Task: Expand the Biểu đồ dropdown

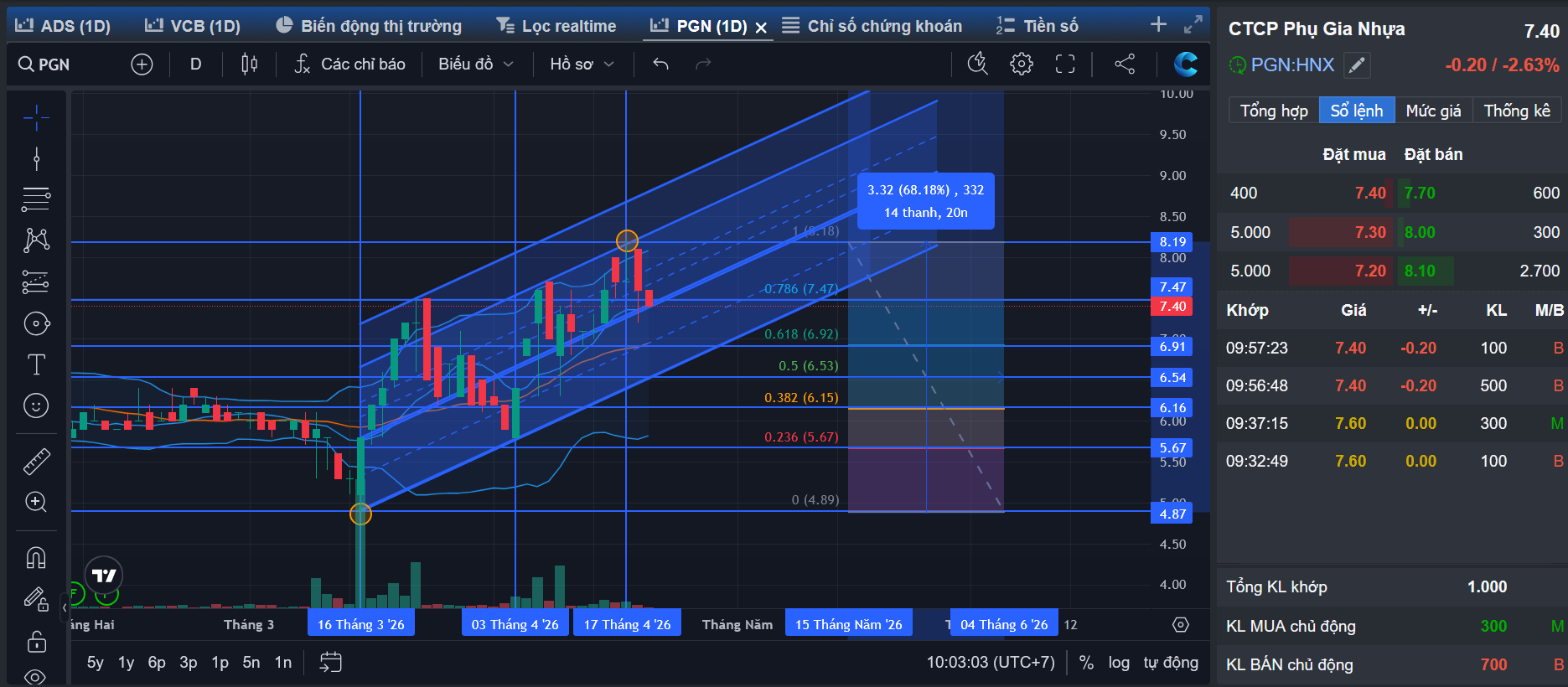Action: (x=475, y=65)
